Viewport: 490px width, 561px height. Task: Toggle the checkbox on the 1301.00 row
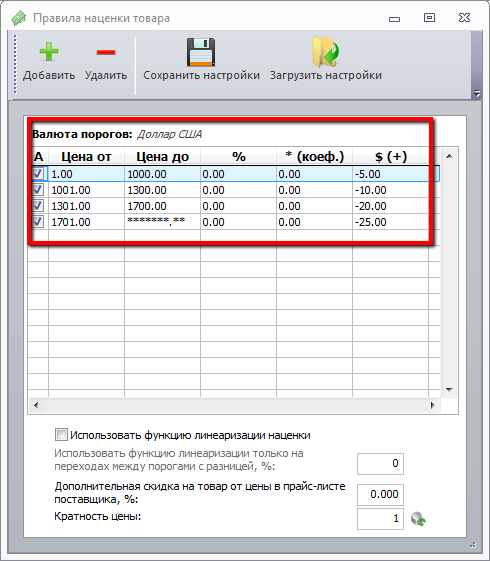38,206
